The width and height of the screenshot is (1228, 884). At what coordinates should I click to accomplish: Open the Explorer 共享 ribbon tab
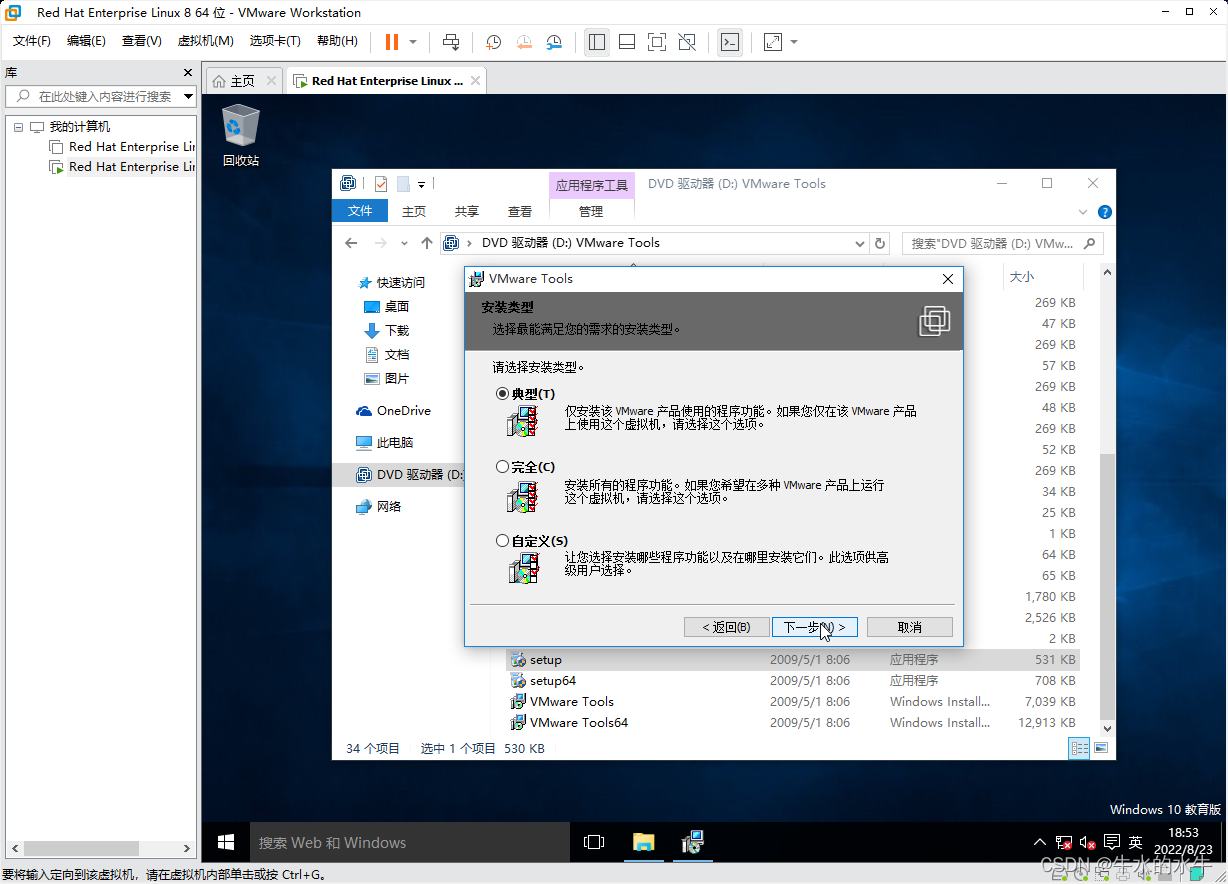coord(467,211)
